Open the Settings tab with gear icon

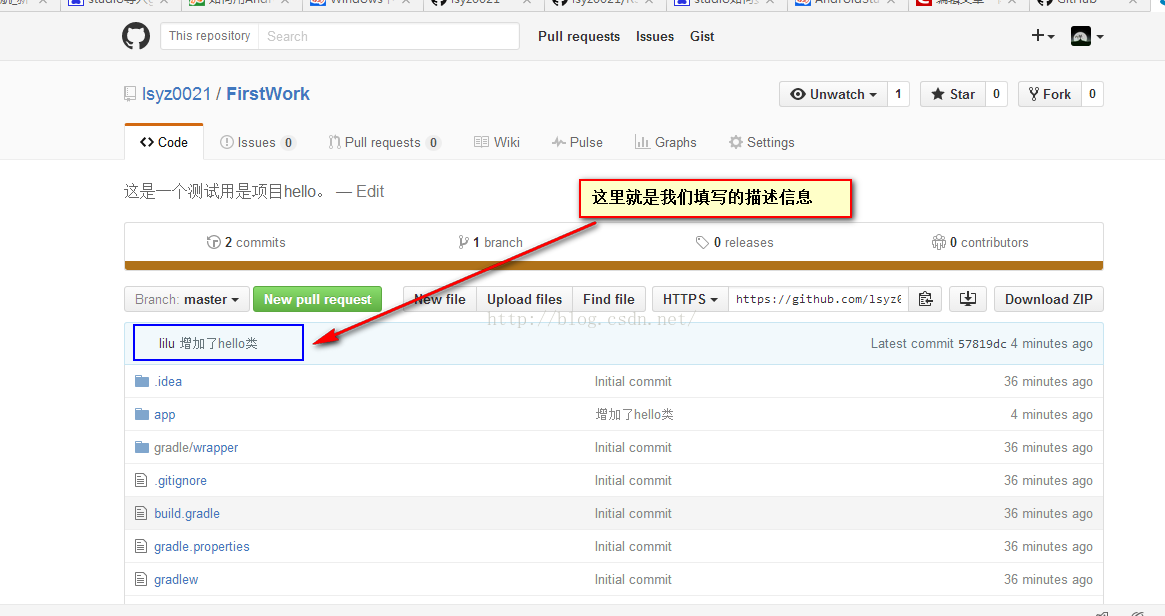pos(762,142)
